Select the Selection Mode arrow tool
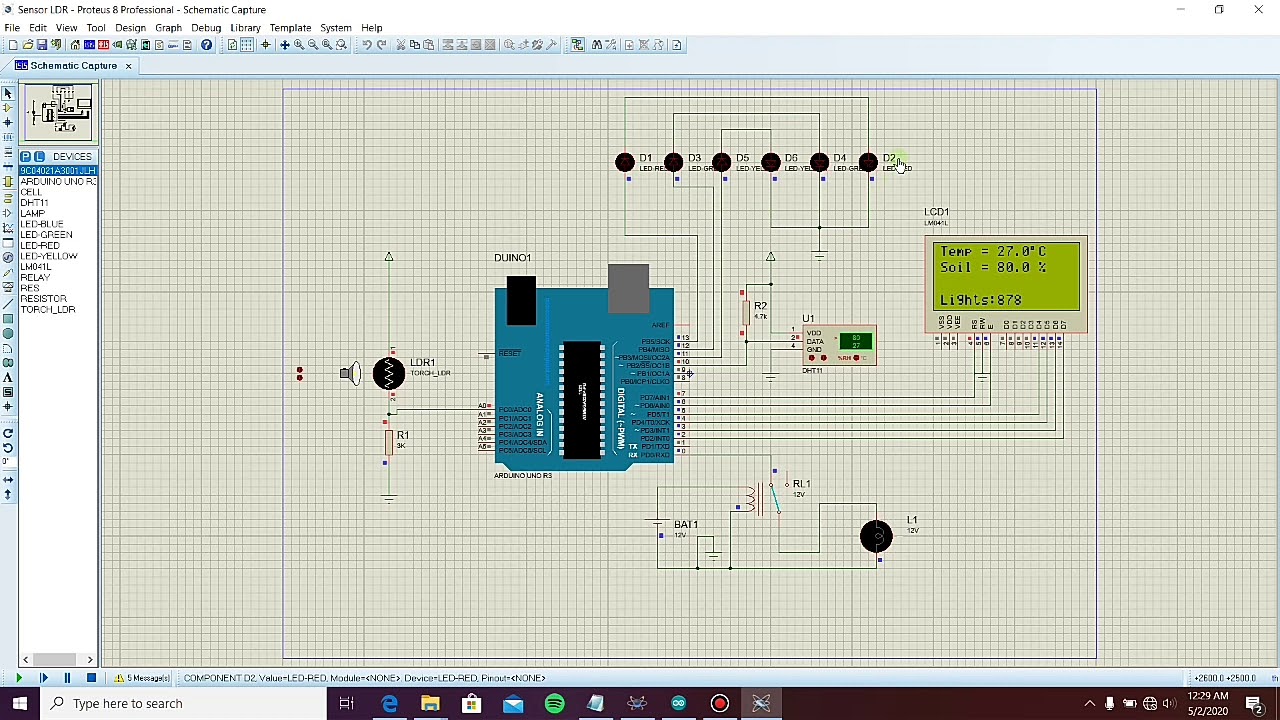Image resolution: width=1280 pixels, height=720 pixels. tap(8, 94)
